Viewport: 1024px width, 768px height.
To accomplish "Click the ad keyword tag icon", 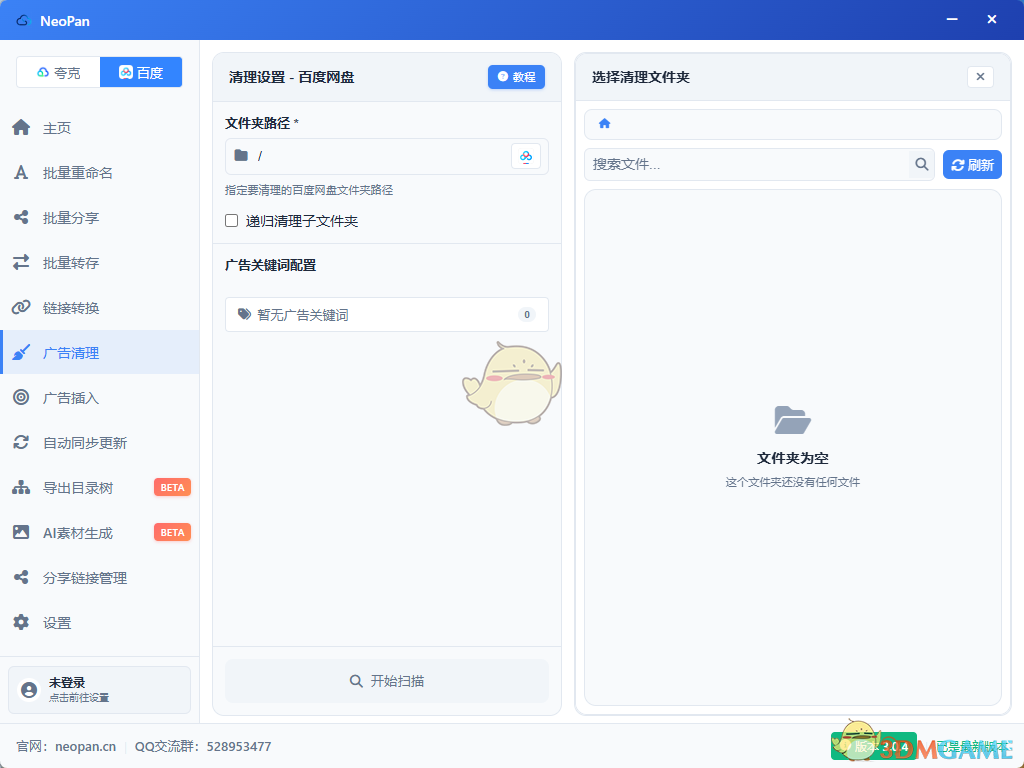I will pos(244,315).
